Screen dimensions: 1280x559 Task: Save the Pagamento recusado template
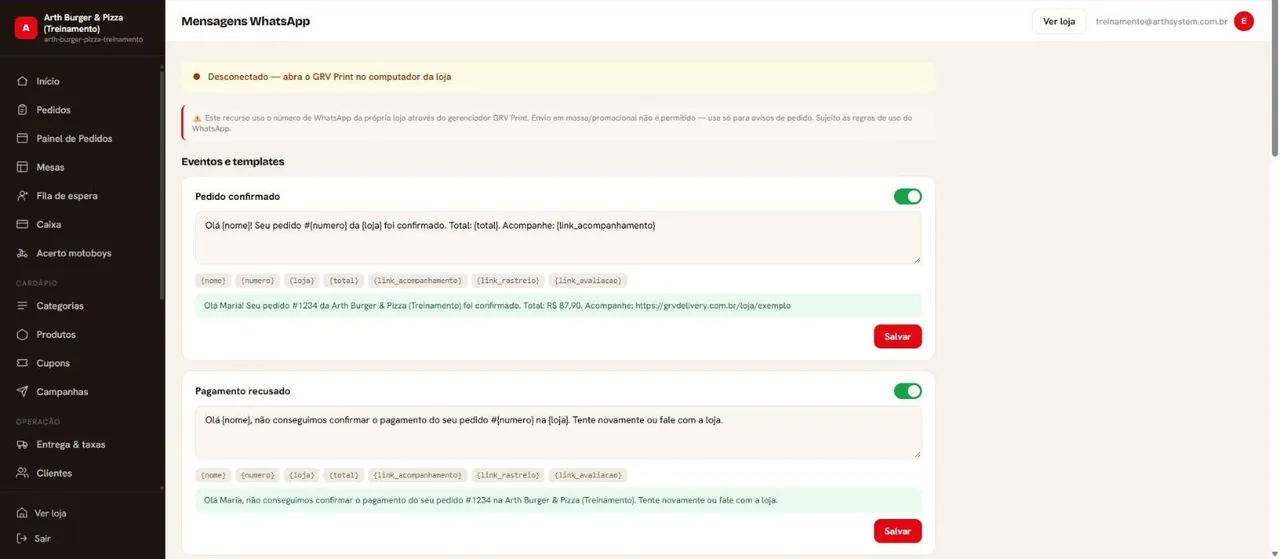click(x=897, y=531)
